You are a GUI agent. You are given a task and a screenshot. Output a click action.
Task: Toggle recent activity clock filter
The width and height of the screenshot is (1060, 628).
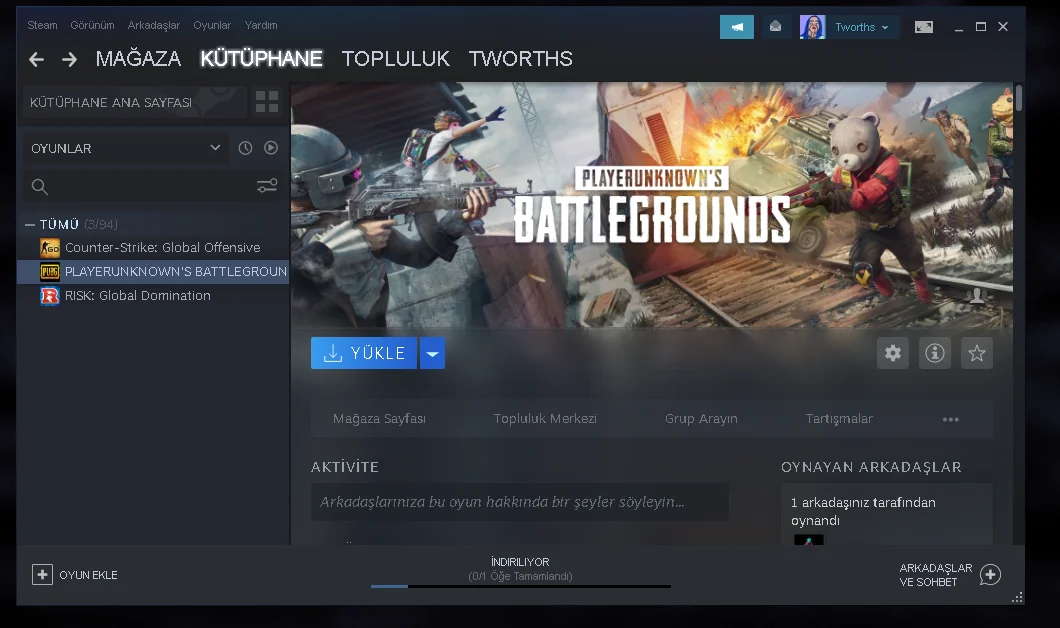(x=245, y=148)
